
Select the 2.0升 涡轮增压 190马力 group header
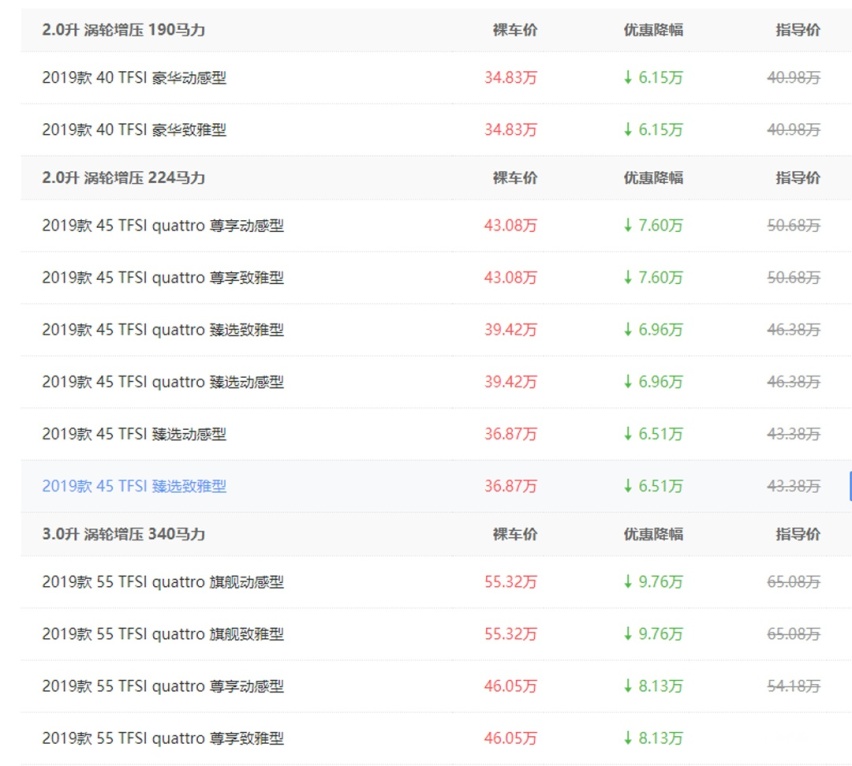point(123,30)
